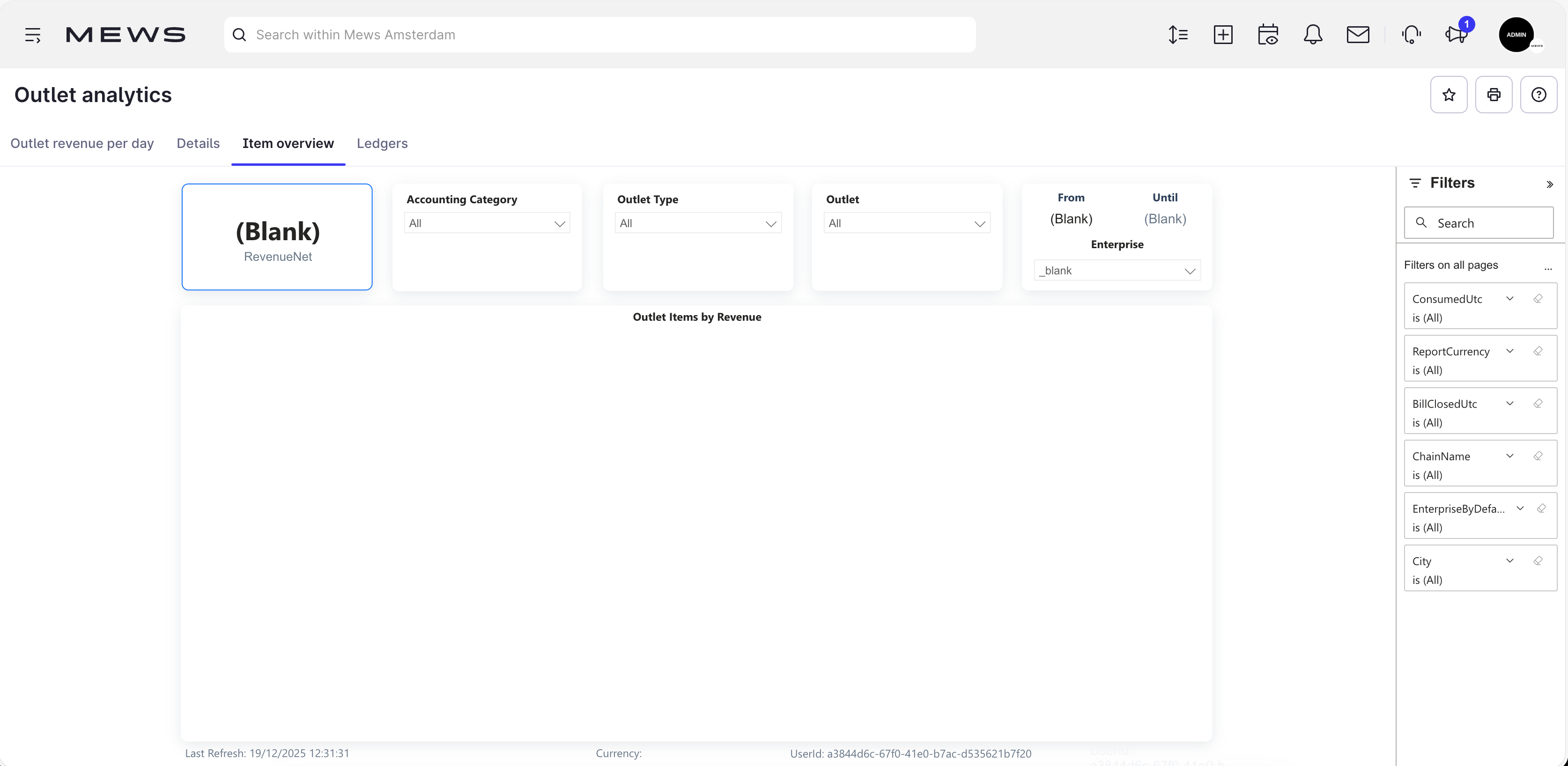Switch to the Ledgers tab

click(382, 144)
